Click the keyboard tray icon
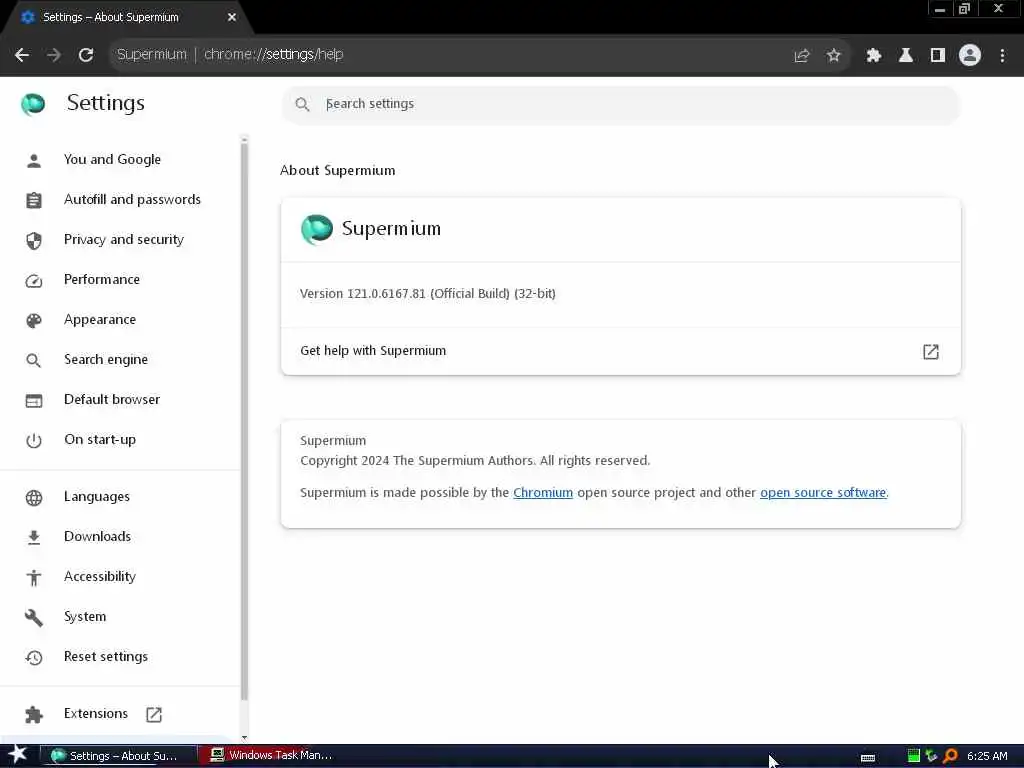Viewport: 1024px width, 768px height. (868, 758)
